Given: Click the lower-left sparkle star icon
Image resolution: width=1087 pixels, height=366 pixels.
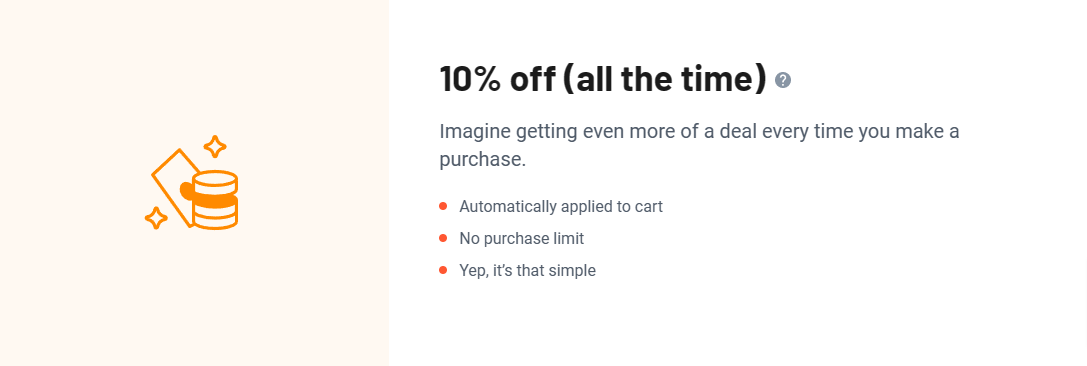Looking at the screenshot, I should click(x=156, y=218).
